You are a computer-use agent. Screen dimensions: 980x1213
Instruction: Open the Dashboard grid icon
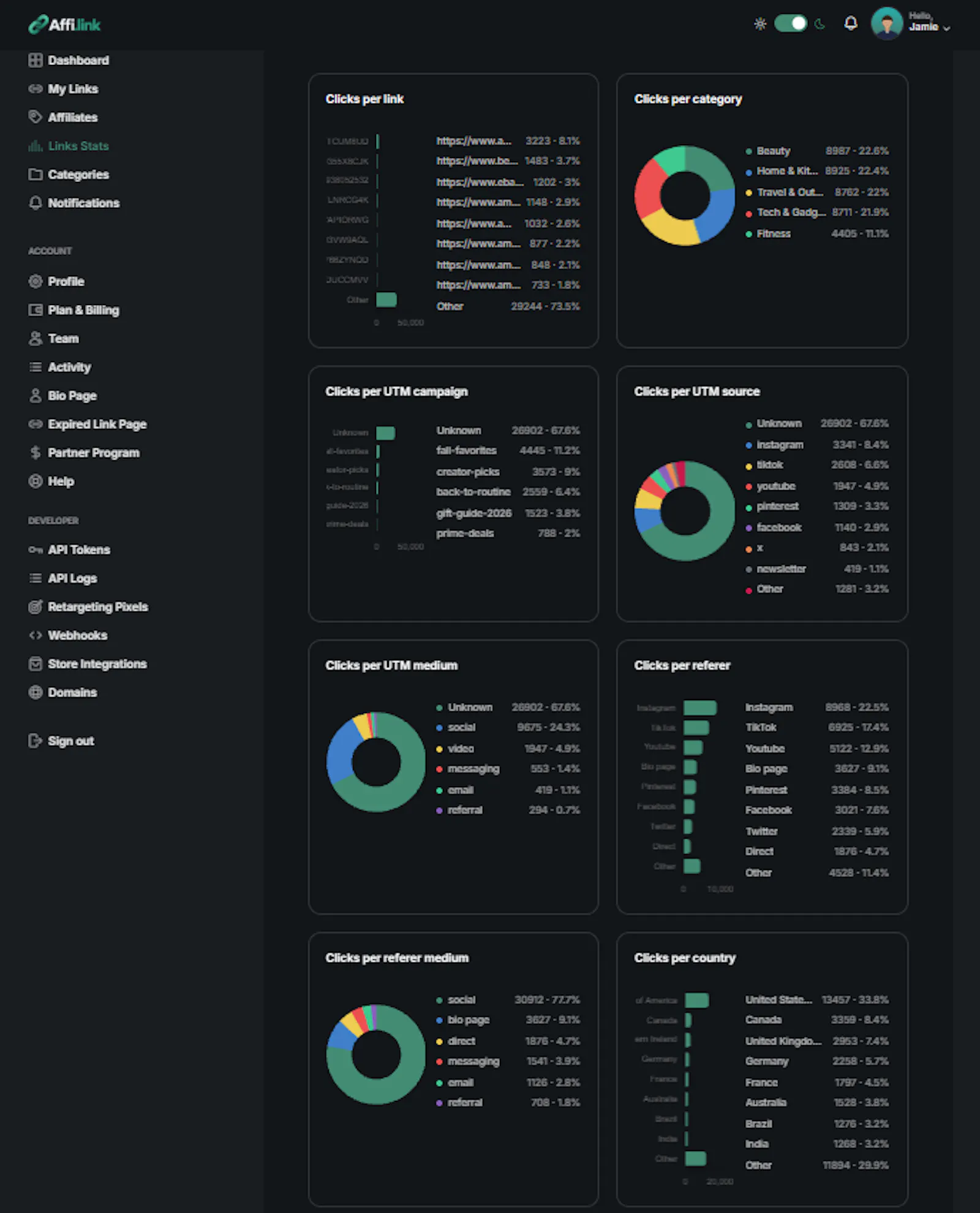[x=36, y=60]
